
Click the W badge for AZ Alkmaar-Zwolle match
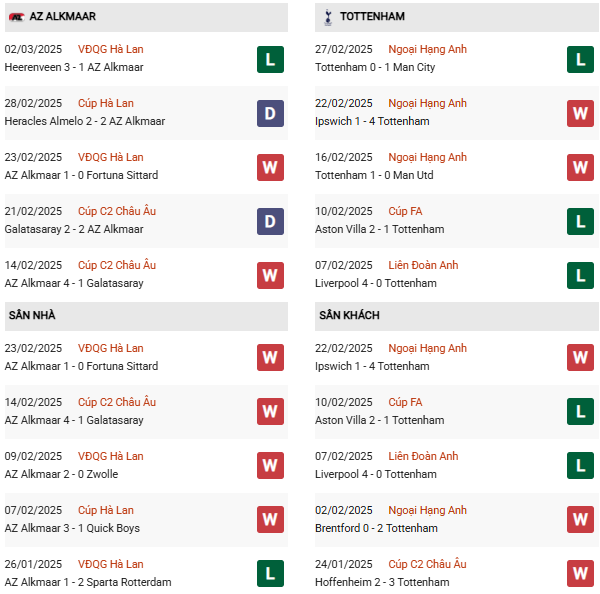click(x=270, y=466)
